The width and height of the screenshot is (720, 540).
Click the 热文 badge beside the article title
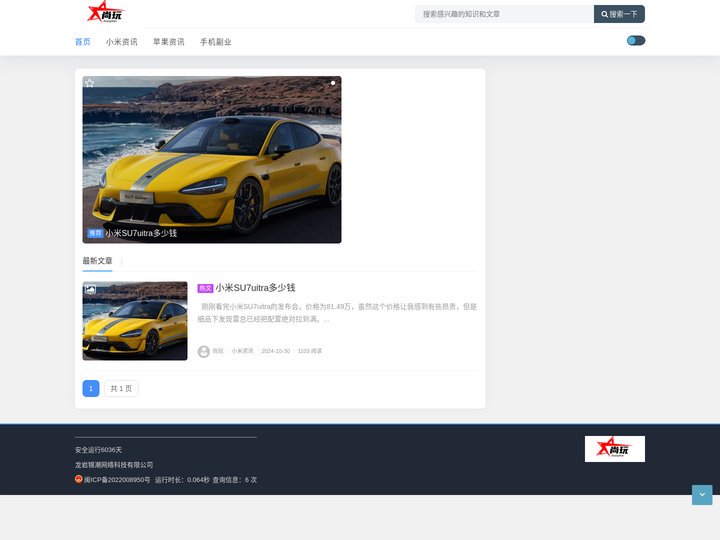tap(205, 288)
